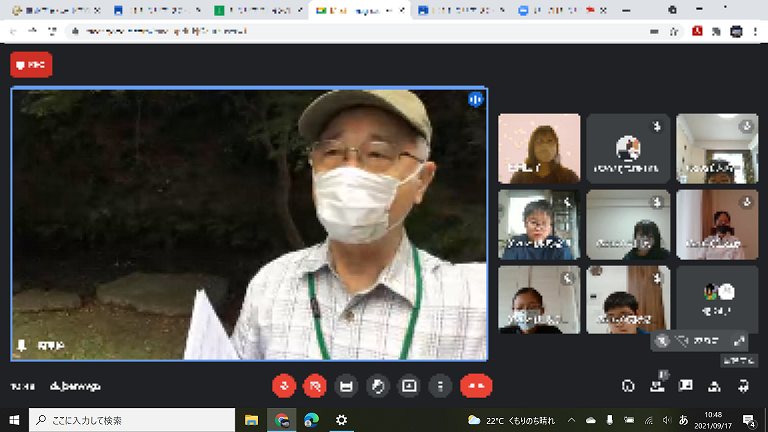768x432 pixels.
Task: Click the main speaker video tile
Action: (x=249, y=223)
